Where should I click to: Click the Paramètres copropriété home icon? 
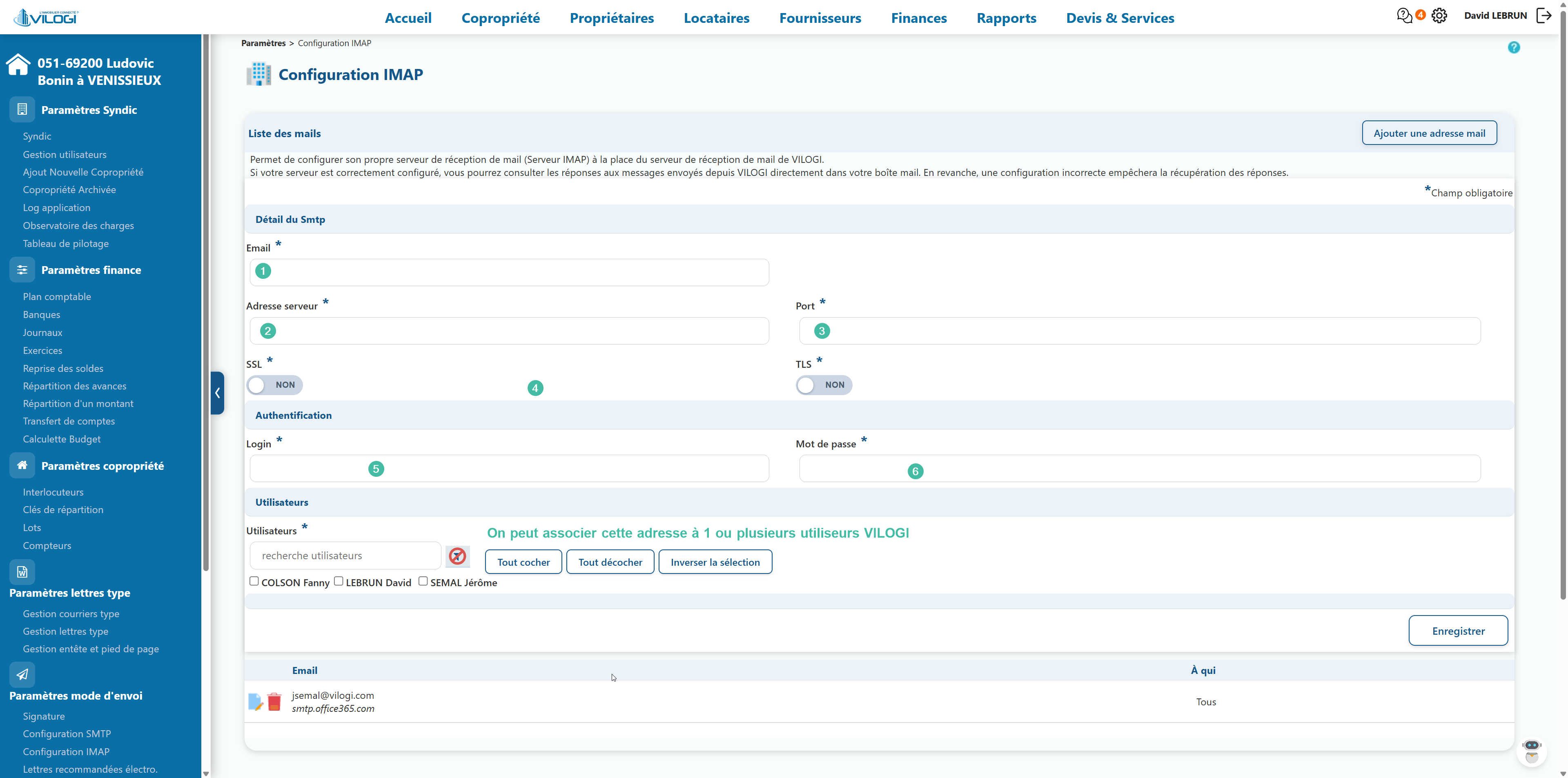22,465
